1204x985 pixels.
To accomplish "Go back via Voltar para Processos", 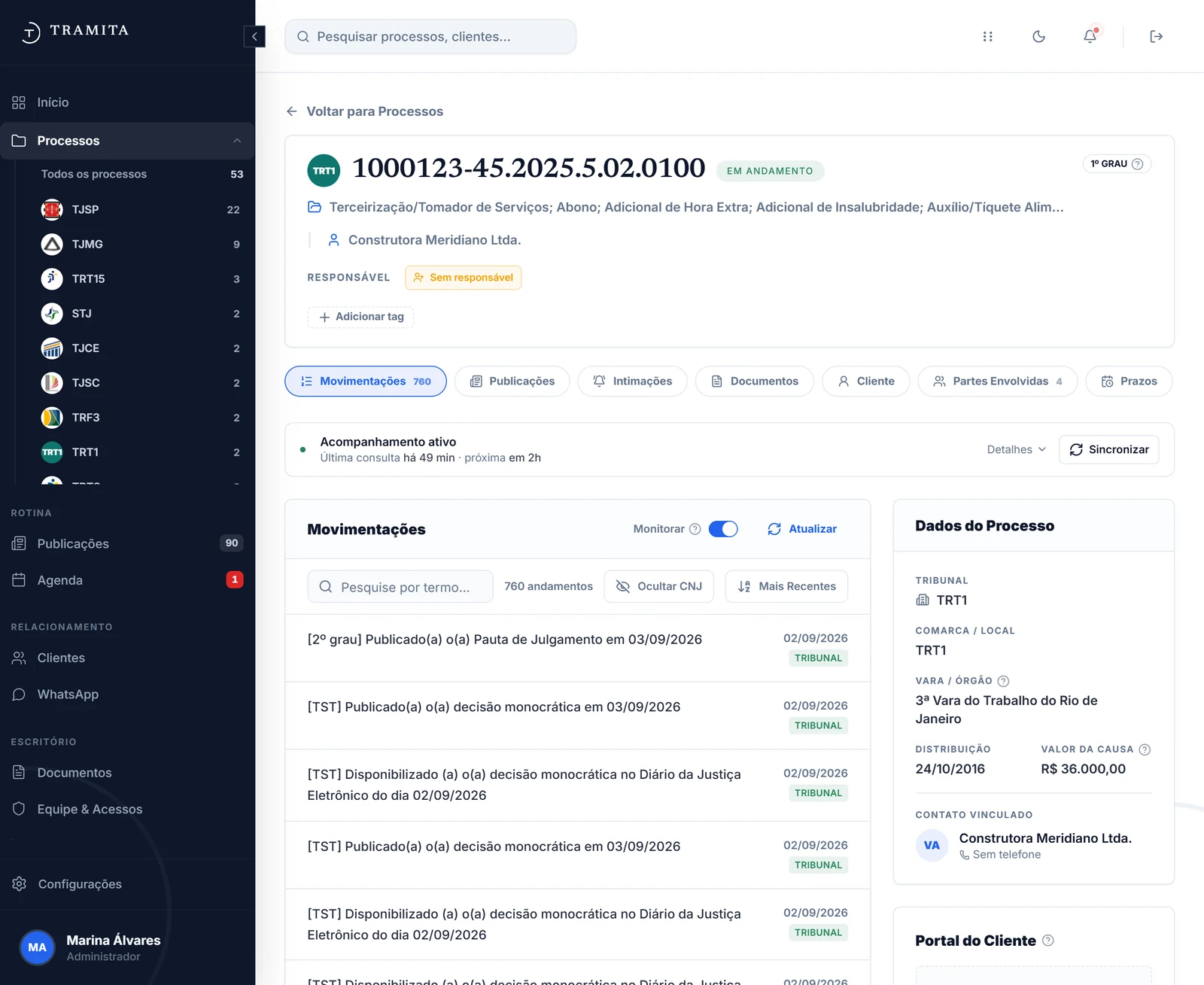I will pyautogui.click(x=364, y=111).
